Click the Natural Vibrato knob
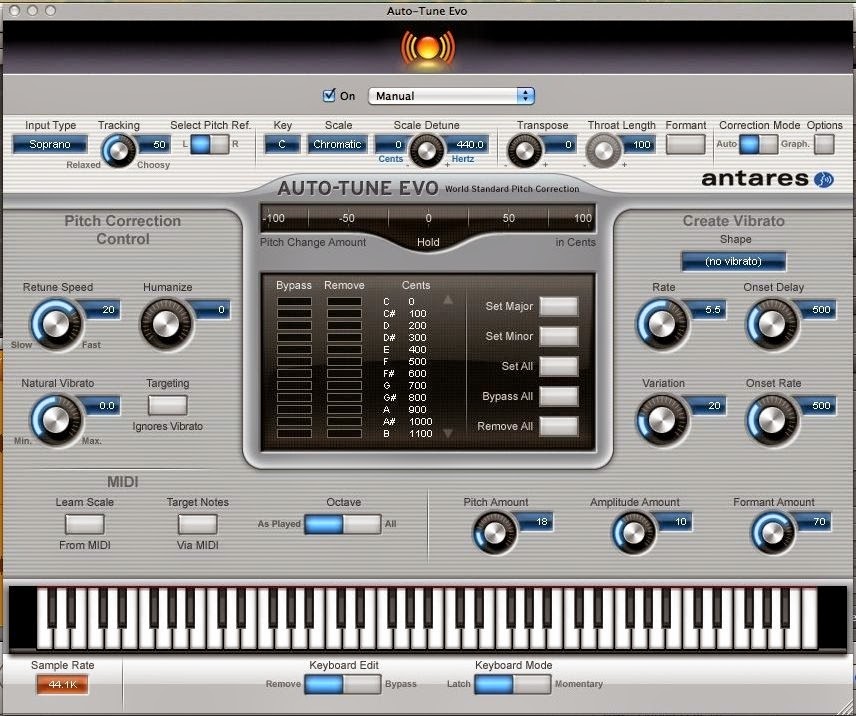The height and width of the screenshot is (716, 856). coord(56,420)
